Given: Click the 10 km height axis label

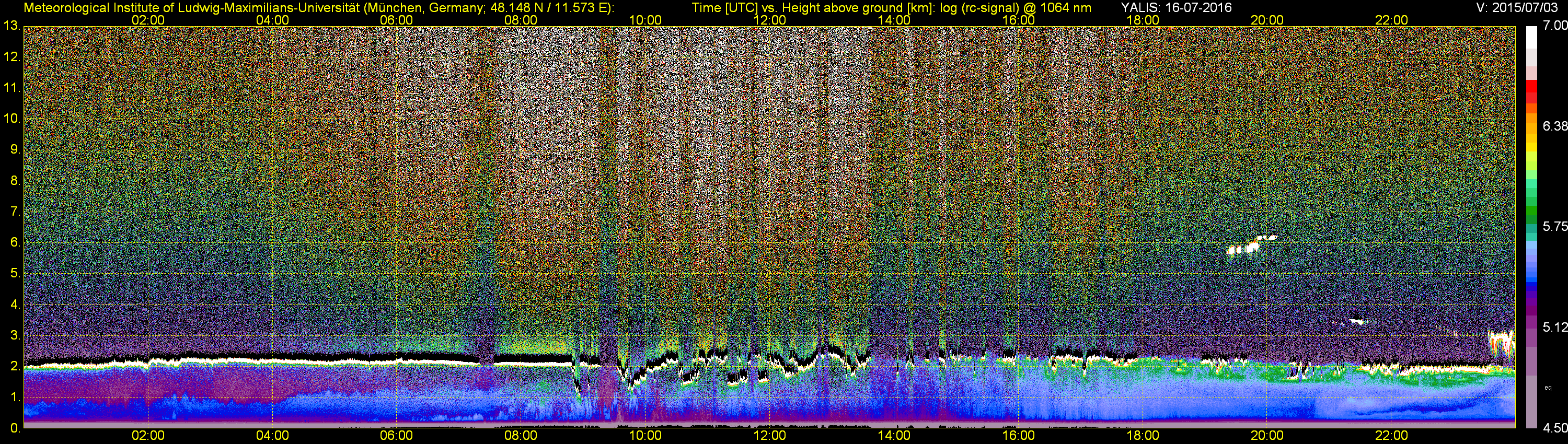Looking at the screenshot, I should point(11,119).
